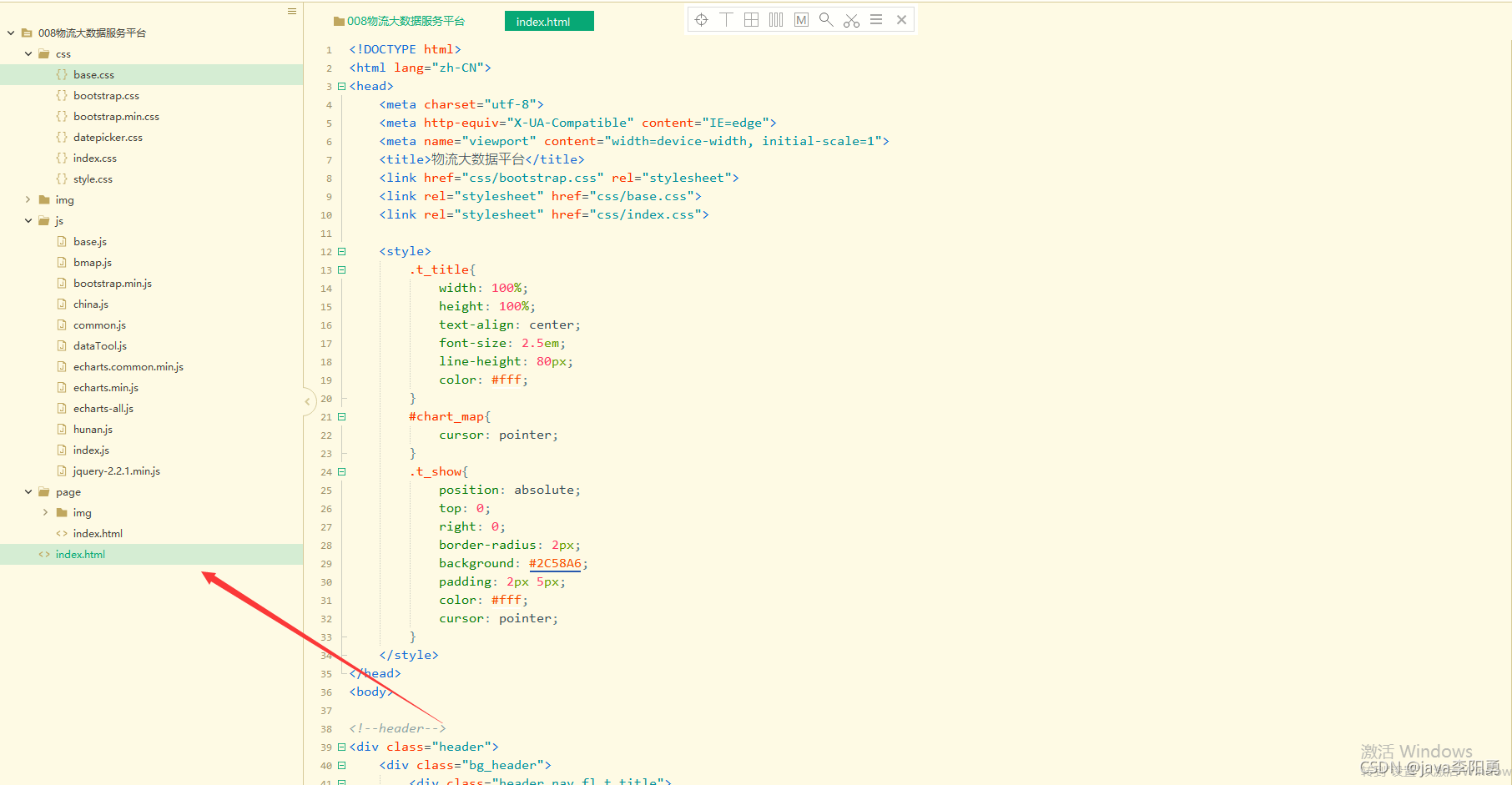
Task: Open style.css file
Action: coord(93,179)
